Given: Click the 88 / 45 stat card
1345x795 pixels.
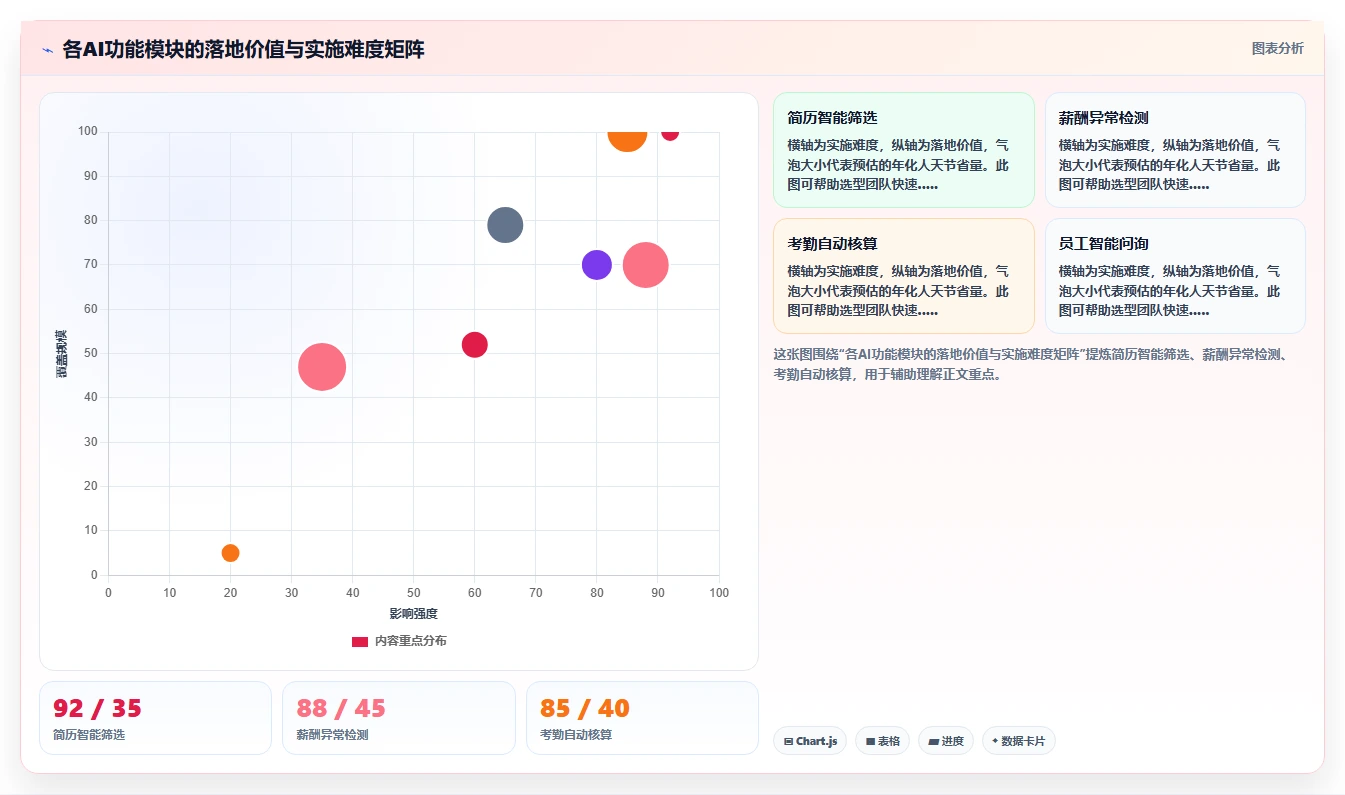Looking at the screenshot, I should [399, 718].
